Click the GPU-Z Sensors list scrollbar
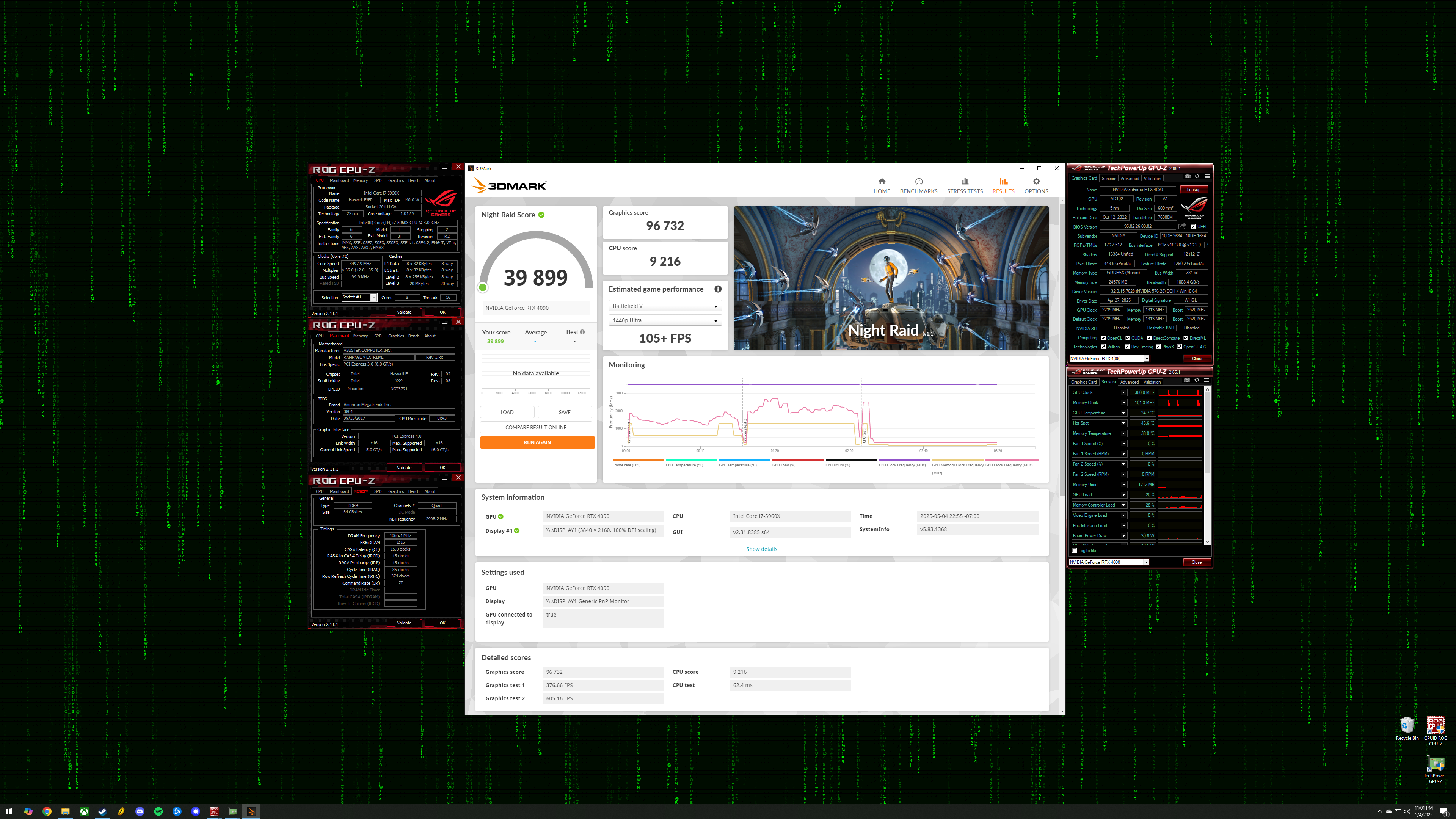 click(1207, 466)
